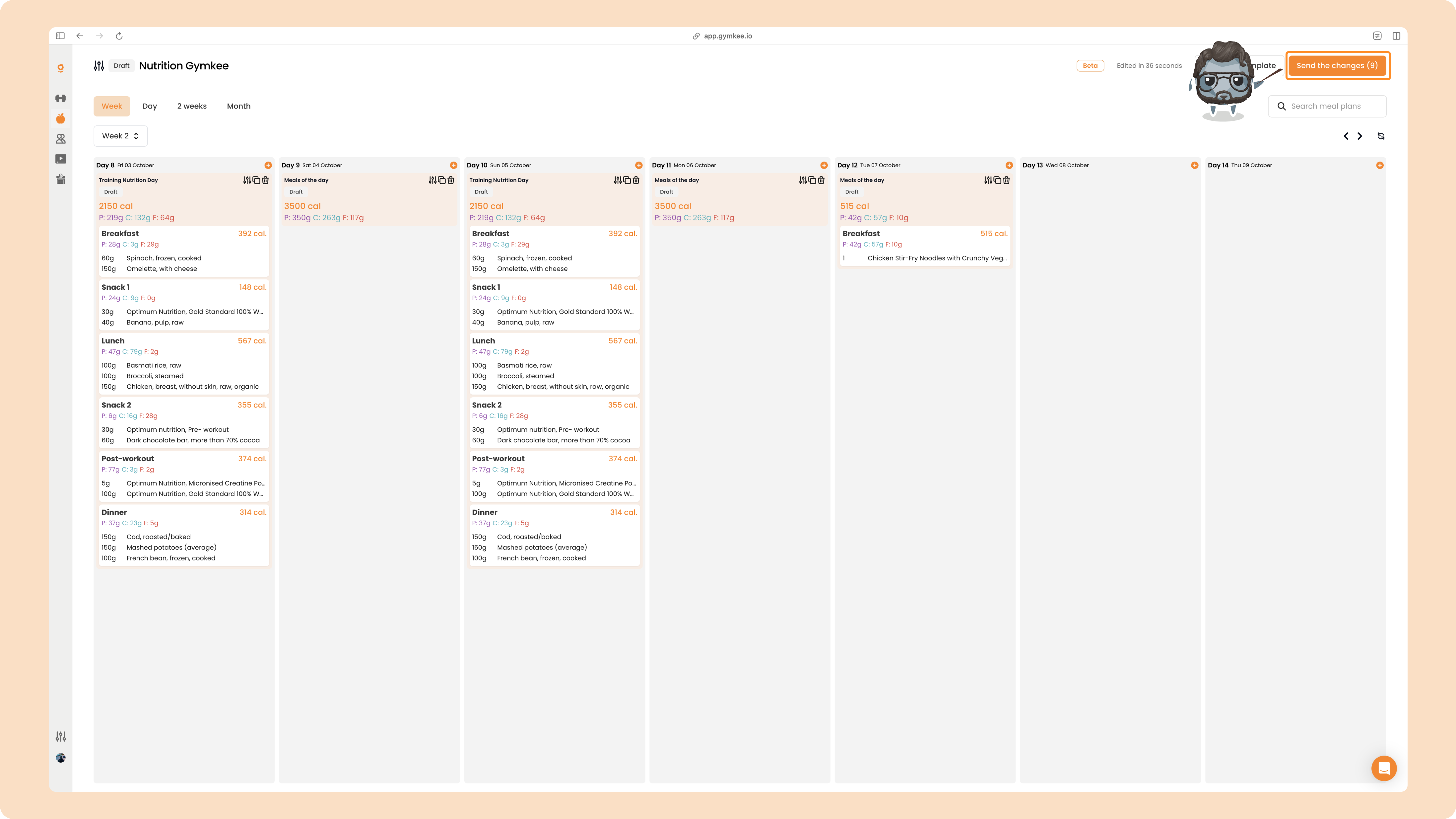The width and height of the screenshot is (1456, 819).
Task: Open Day 10 Breakfast meal card
Action: click(x=555, y=251)
